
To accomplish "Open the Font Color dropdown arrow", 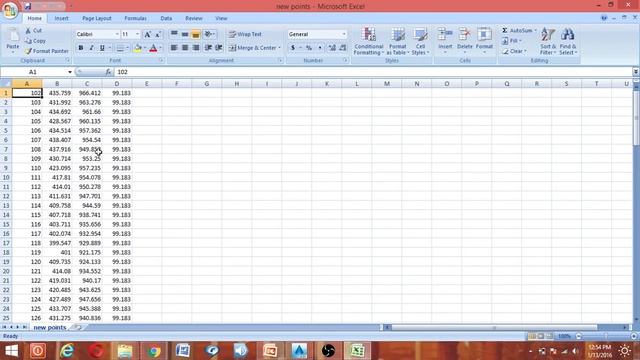I will [160, 48].
